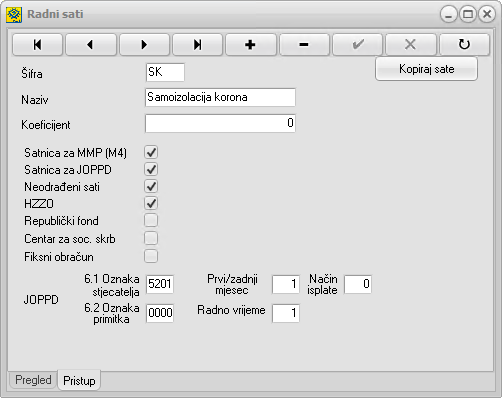
Task: Go to the first record
Action: pos(37,44)
